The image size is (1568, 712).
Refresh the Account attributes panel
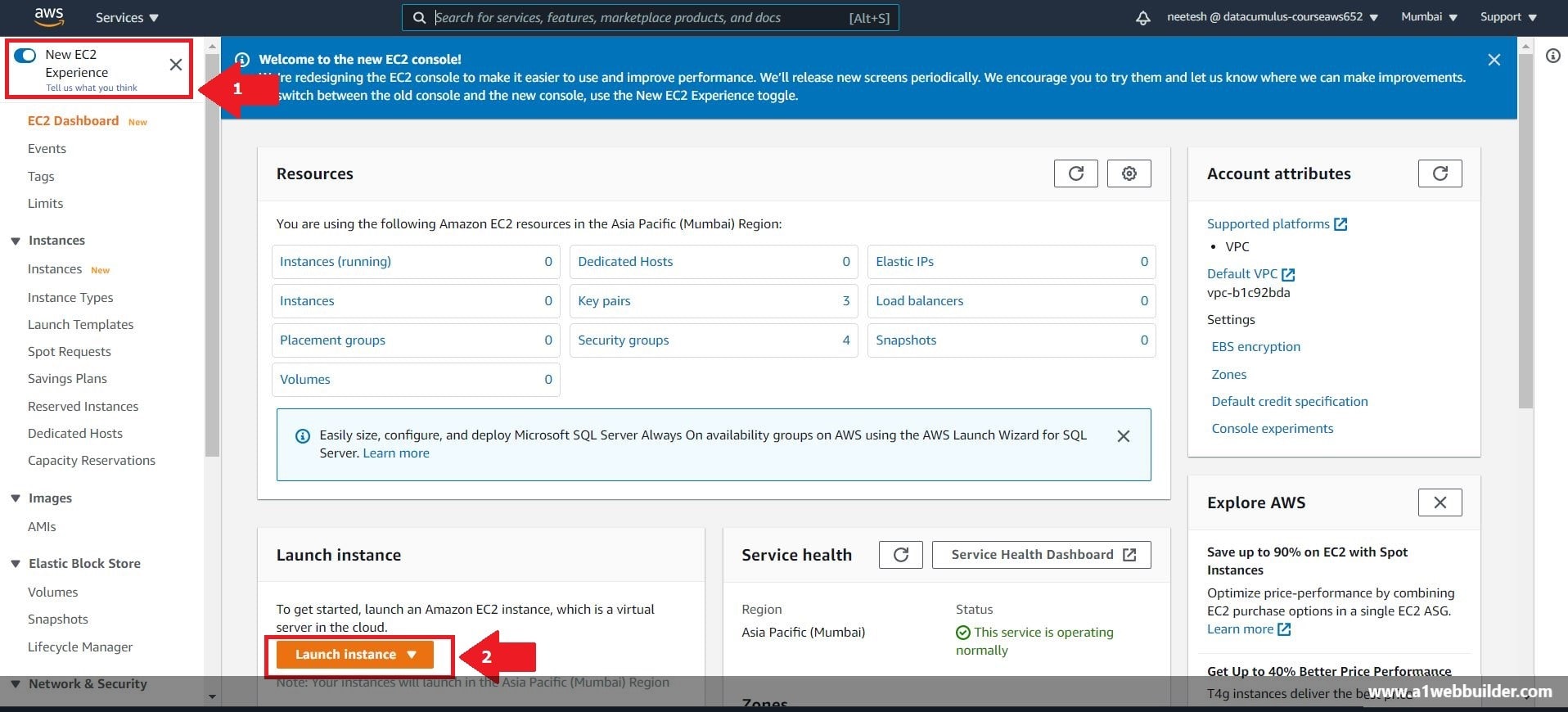tap(1440, 173)
